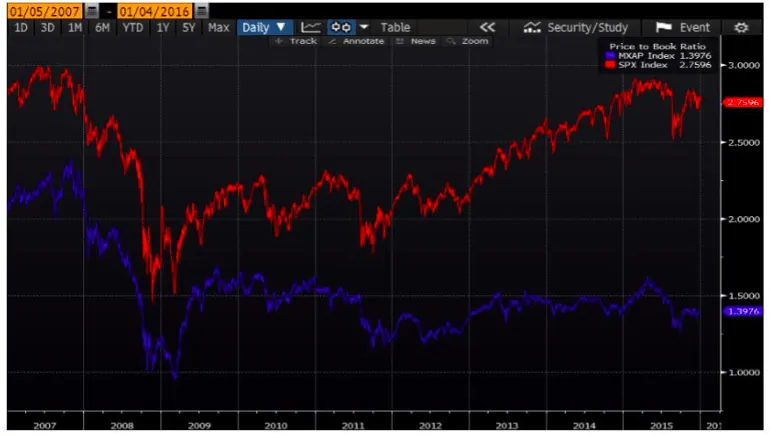Expand the chart style dropdown arrow
This screenshot has width=770, height=435.
point(364,27)
